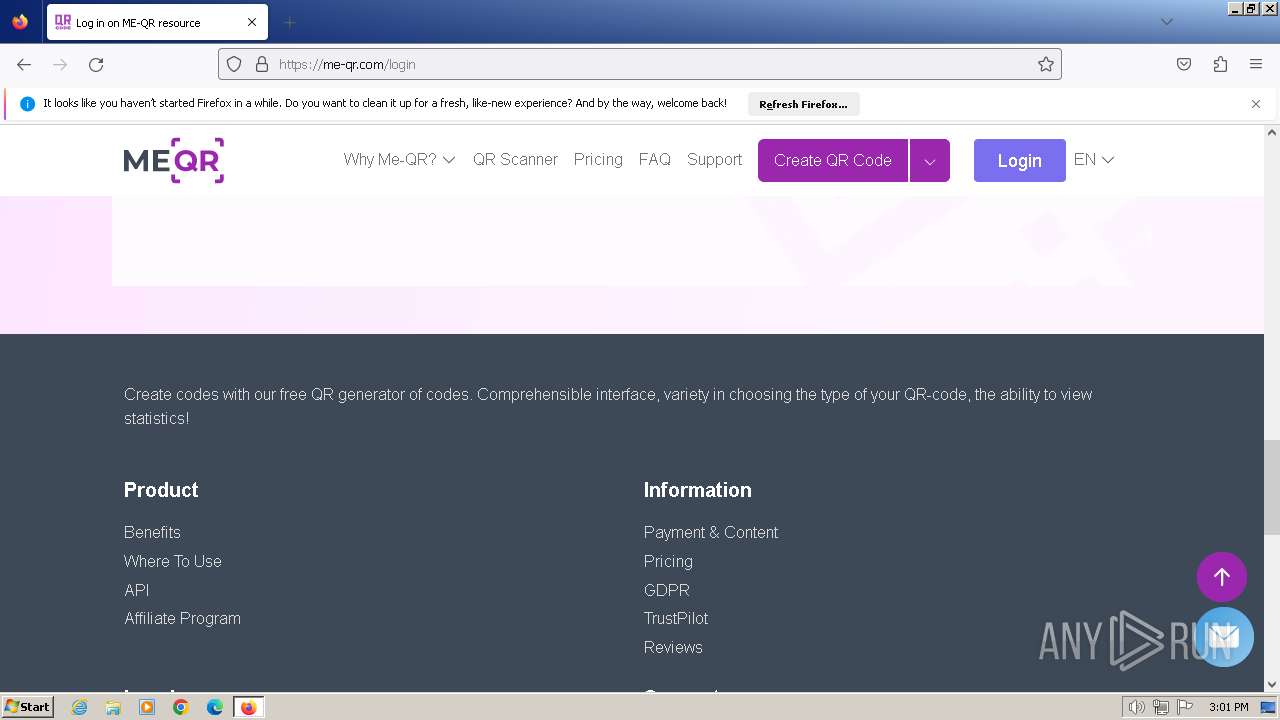1280x720 pixels.
Task: Open the Windows Start menu
Action: tap(27, 707)
